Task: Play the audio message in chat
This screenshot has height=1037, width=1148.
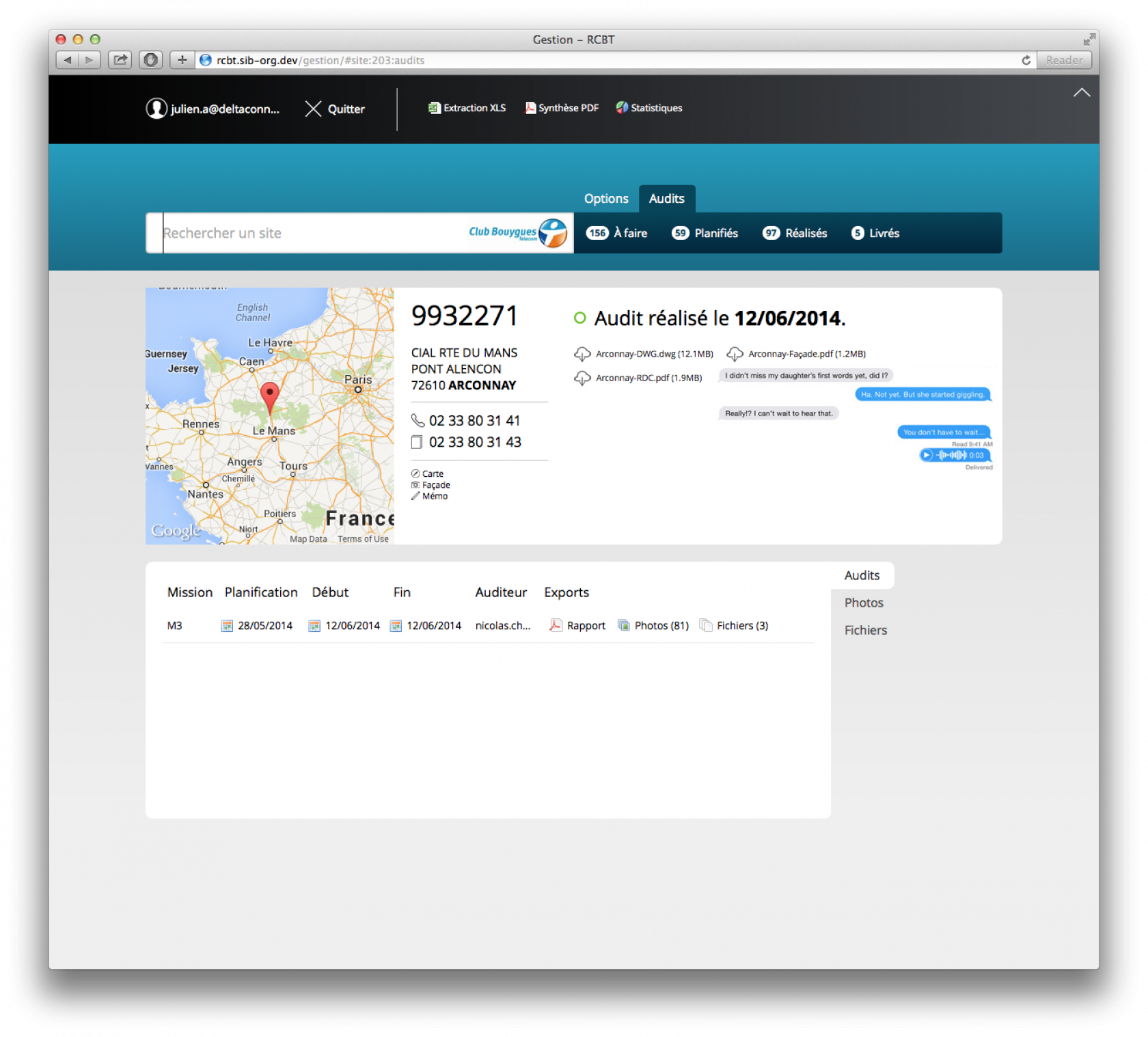Action: [x=927, y=455]
